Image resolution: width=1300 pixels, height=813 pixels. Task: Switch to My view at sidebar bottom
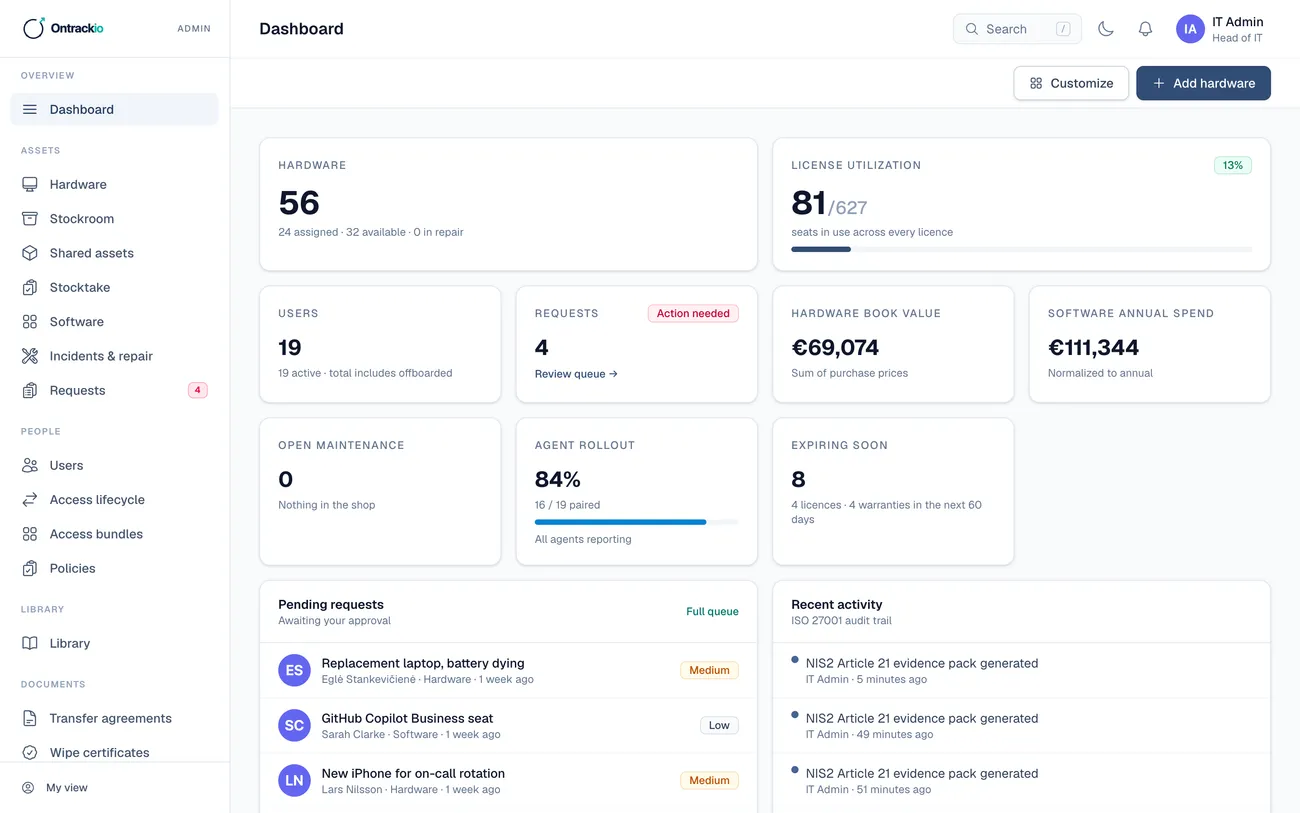pyautogui.click(x=114, y=788)
